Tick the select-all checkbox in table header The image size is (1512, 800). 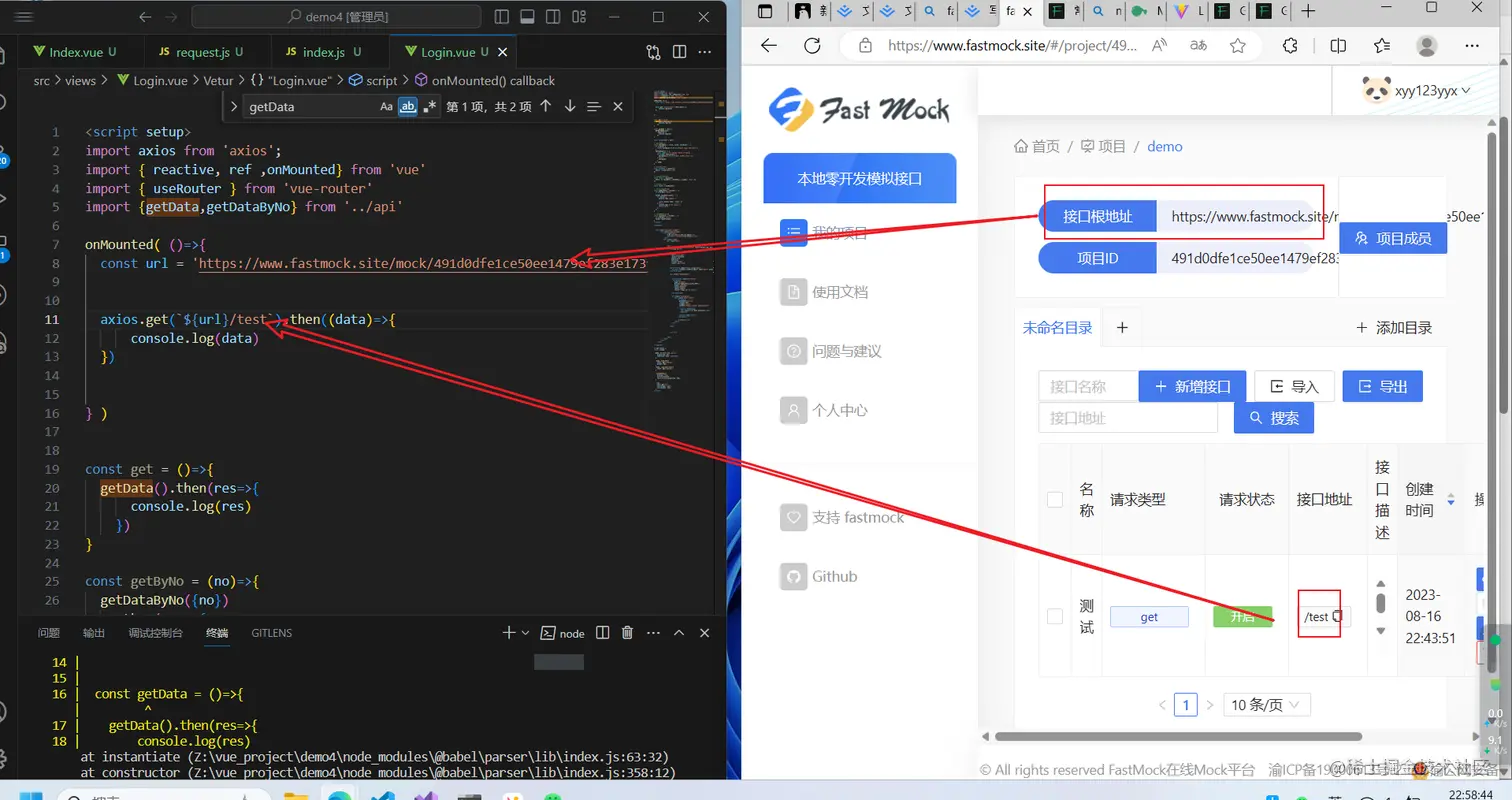point(1055,499)
